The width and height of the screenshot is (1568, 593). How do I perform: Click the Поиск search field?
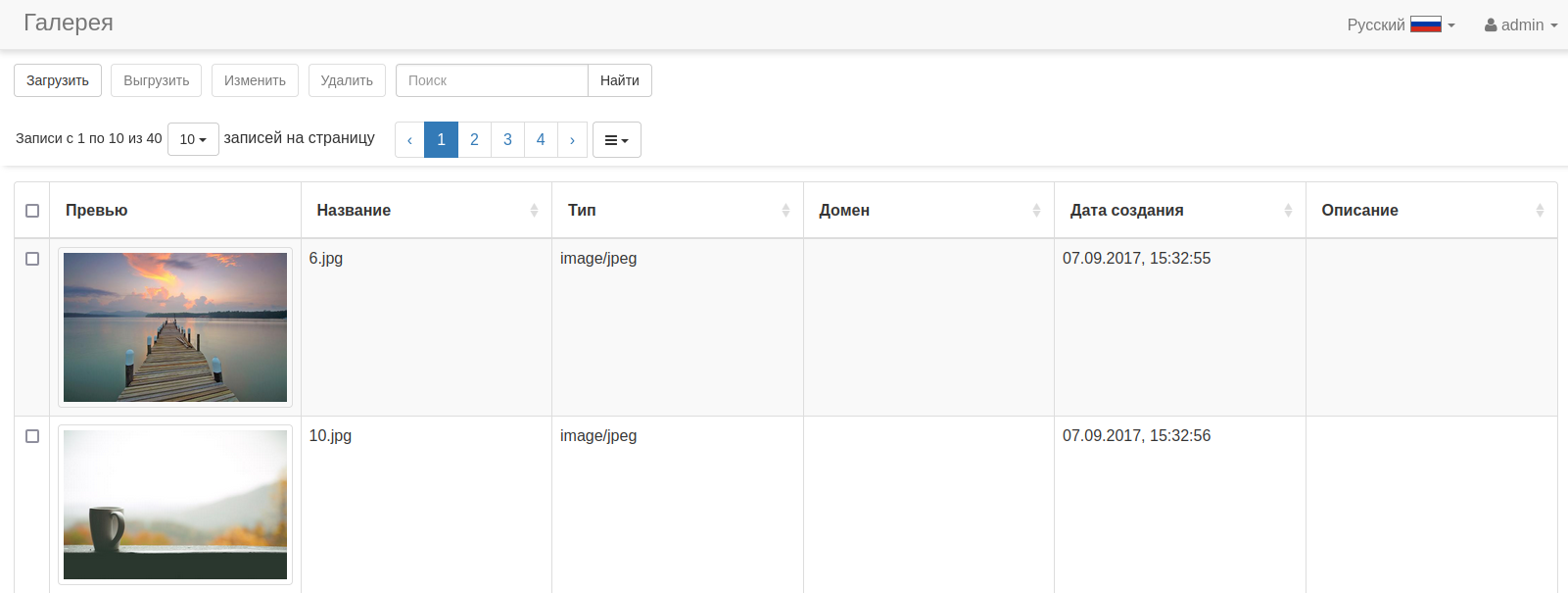tap(492, 80)
